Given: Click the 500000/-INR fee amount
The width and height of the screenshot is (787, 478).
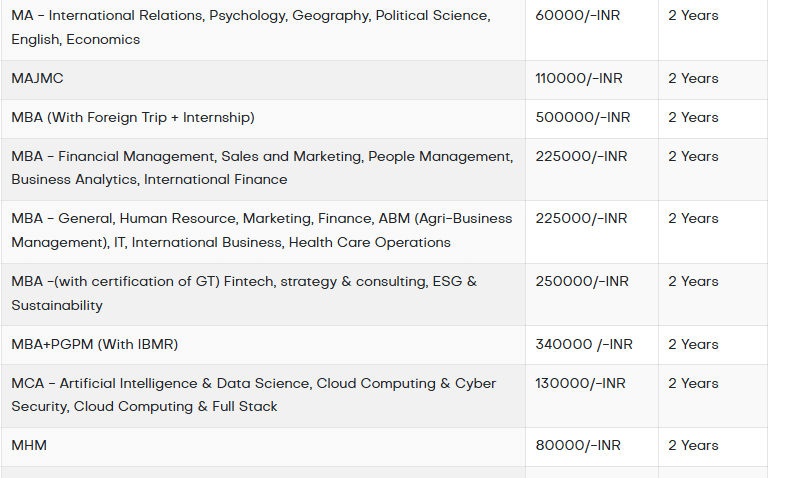Looking at the screenshot, I should coord(583,117).
